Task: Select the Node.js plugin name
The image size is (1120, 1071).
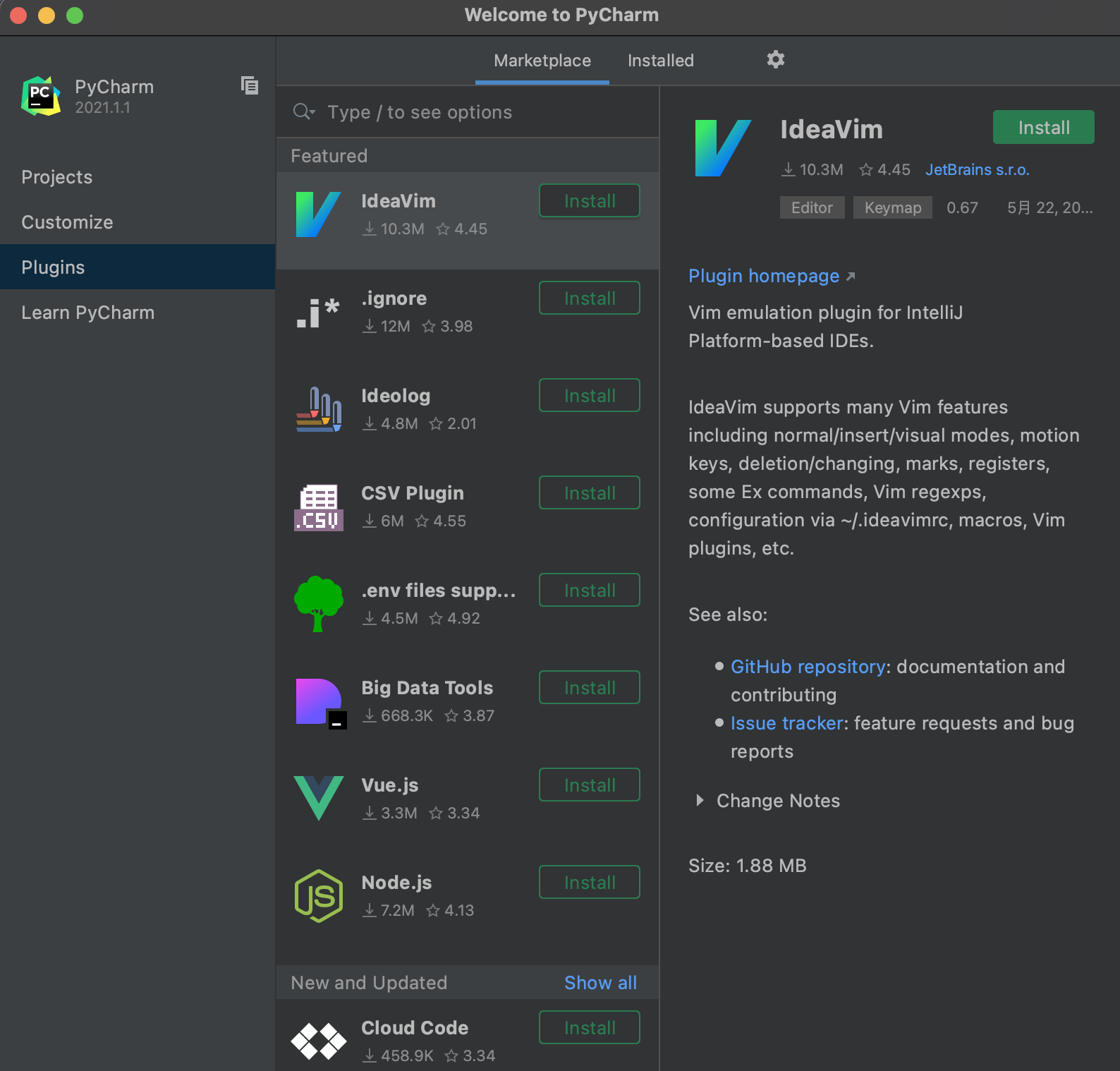Action: (396, 883)
